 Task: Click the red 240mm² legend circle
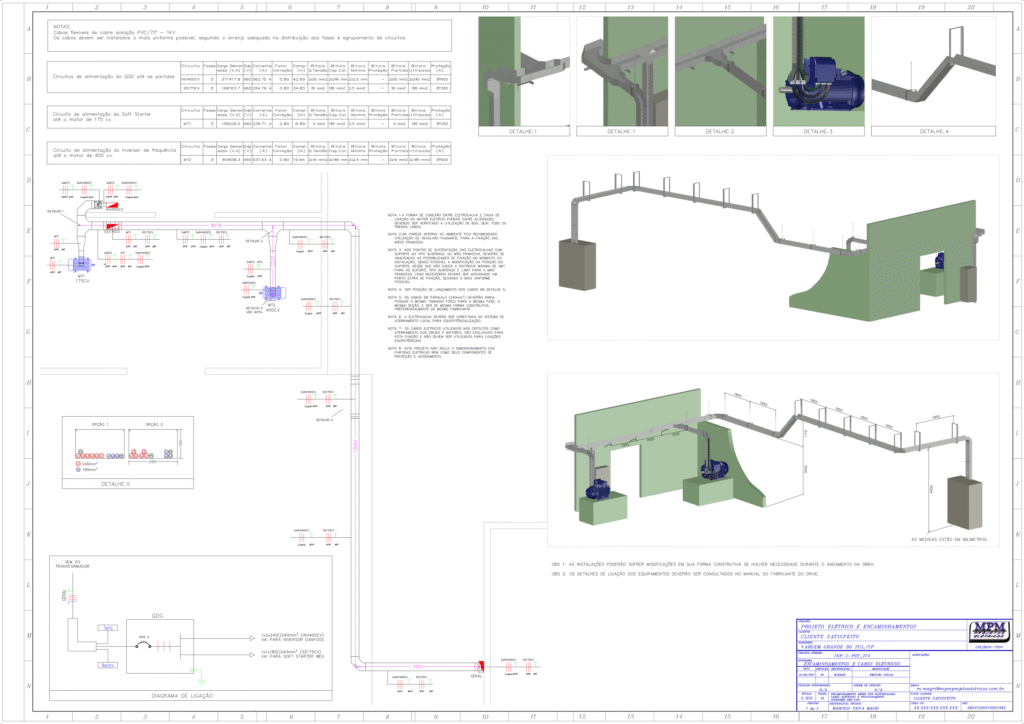point(80,463)
